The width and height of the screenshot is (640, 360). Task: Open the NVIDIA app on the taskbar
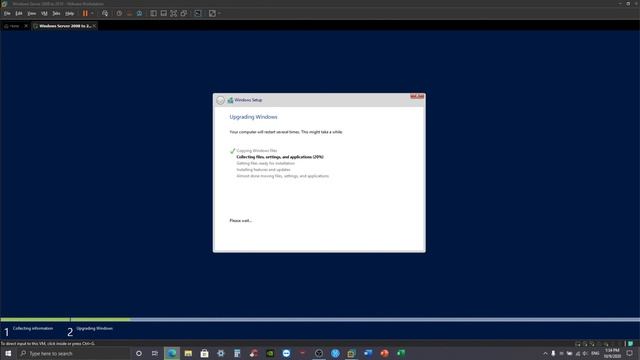click(x=270, y=353)
